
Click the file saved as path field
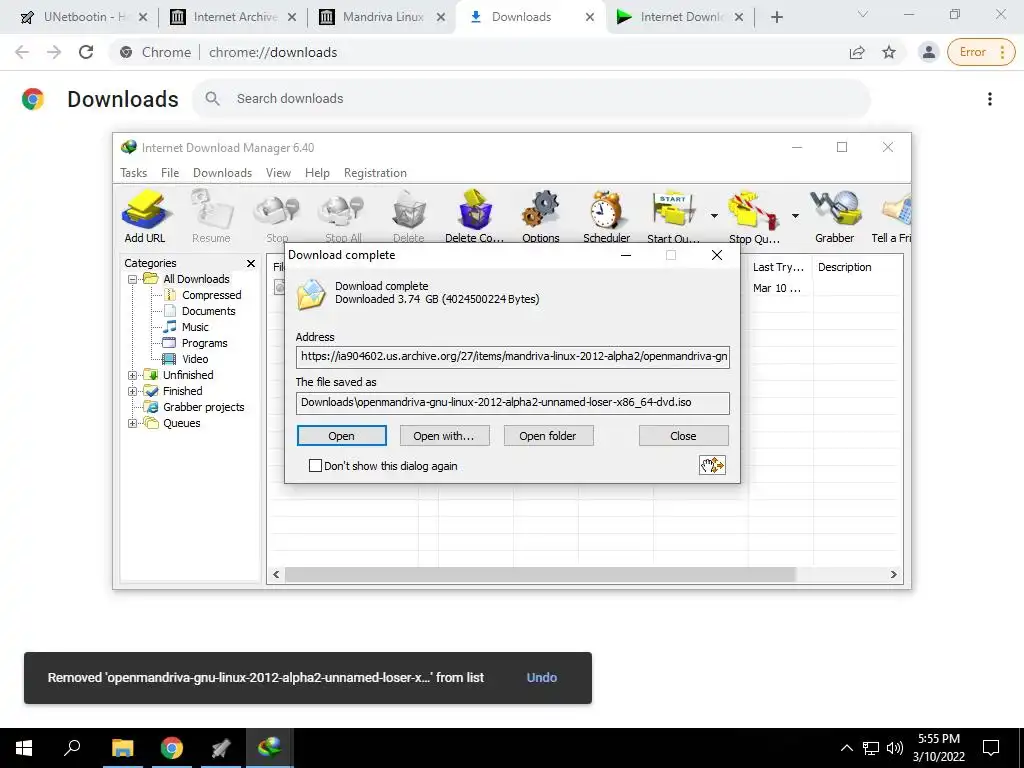point(513,403)
